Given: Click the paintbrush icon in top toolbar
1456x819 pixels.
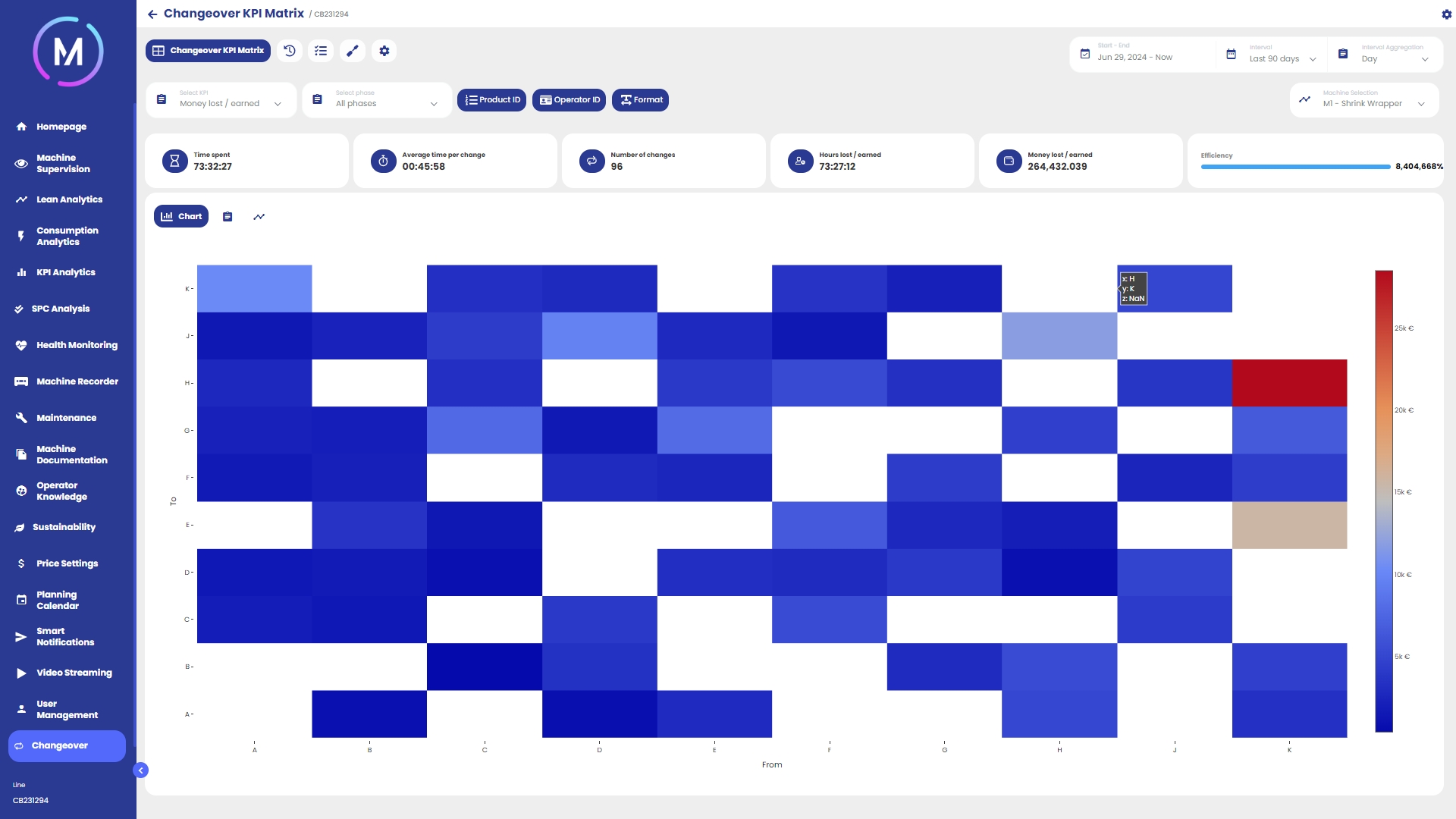Looking at the screenshot, I should tap(353, 51).
